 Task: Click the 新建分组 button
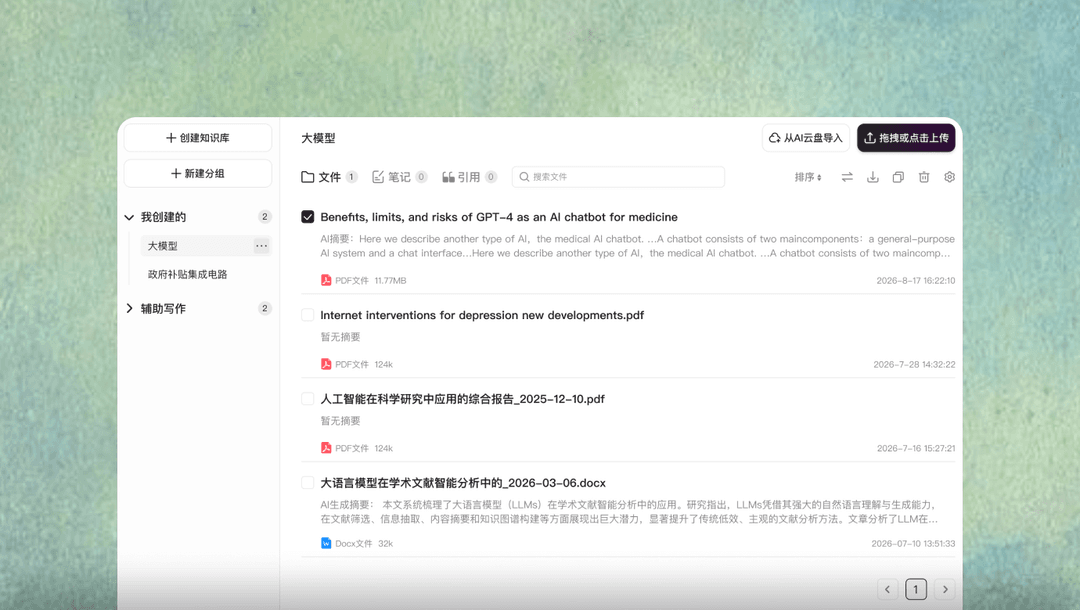coord(198,173)
